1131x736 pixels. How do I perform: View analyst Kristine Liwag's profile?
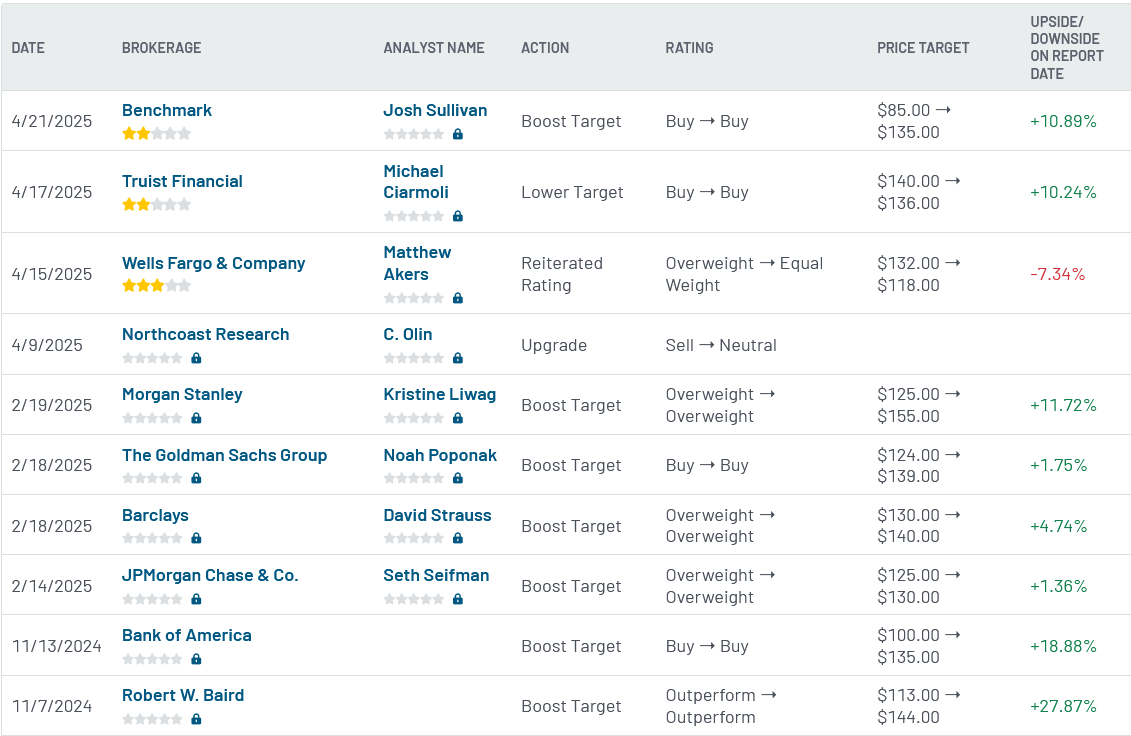point(439,394)
